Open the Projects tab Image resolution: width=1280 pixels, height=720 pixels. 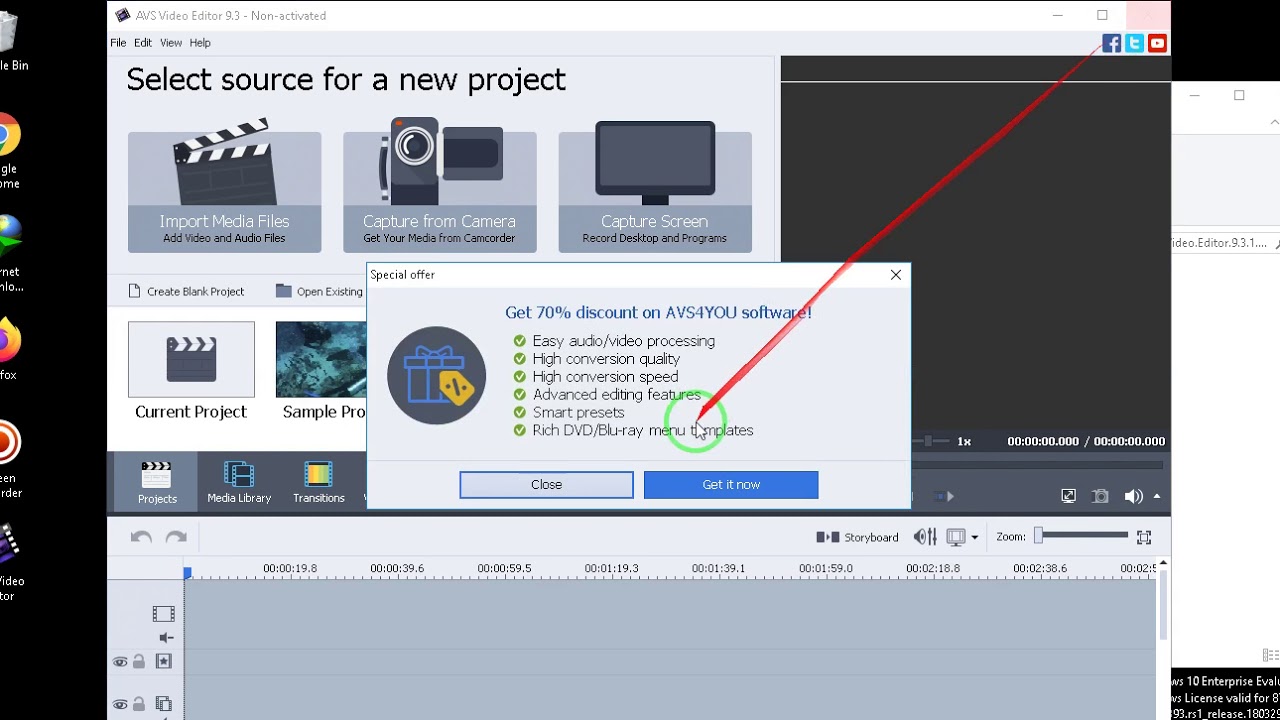157,482
